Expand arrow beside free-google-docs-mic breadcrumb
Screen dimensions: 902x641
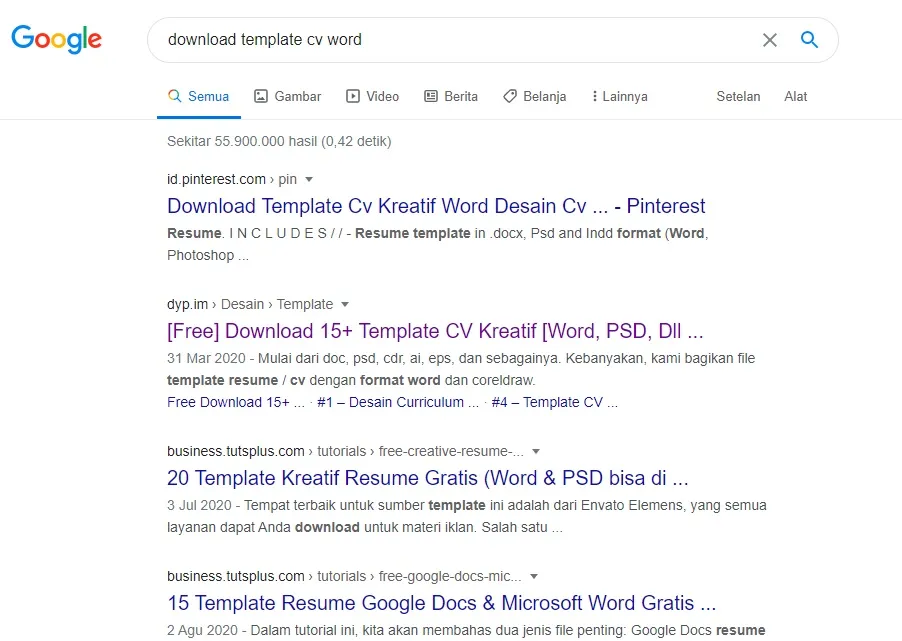click(534, 577)
